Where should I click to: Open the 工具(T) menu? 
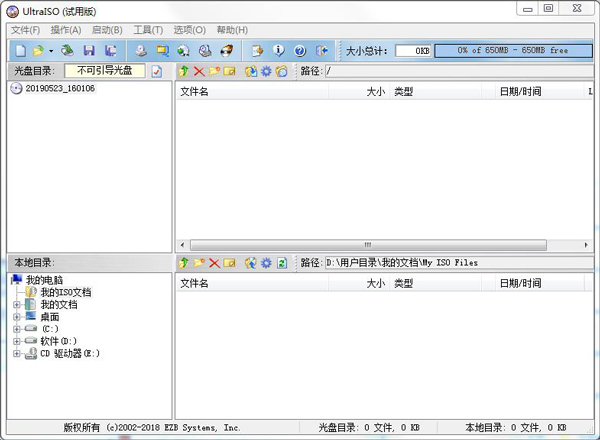click(148, 30)
